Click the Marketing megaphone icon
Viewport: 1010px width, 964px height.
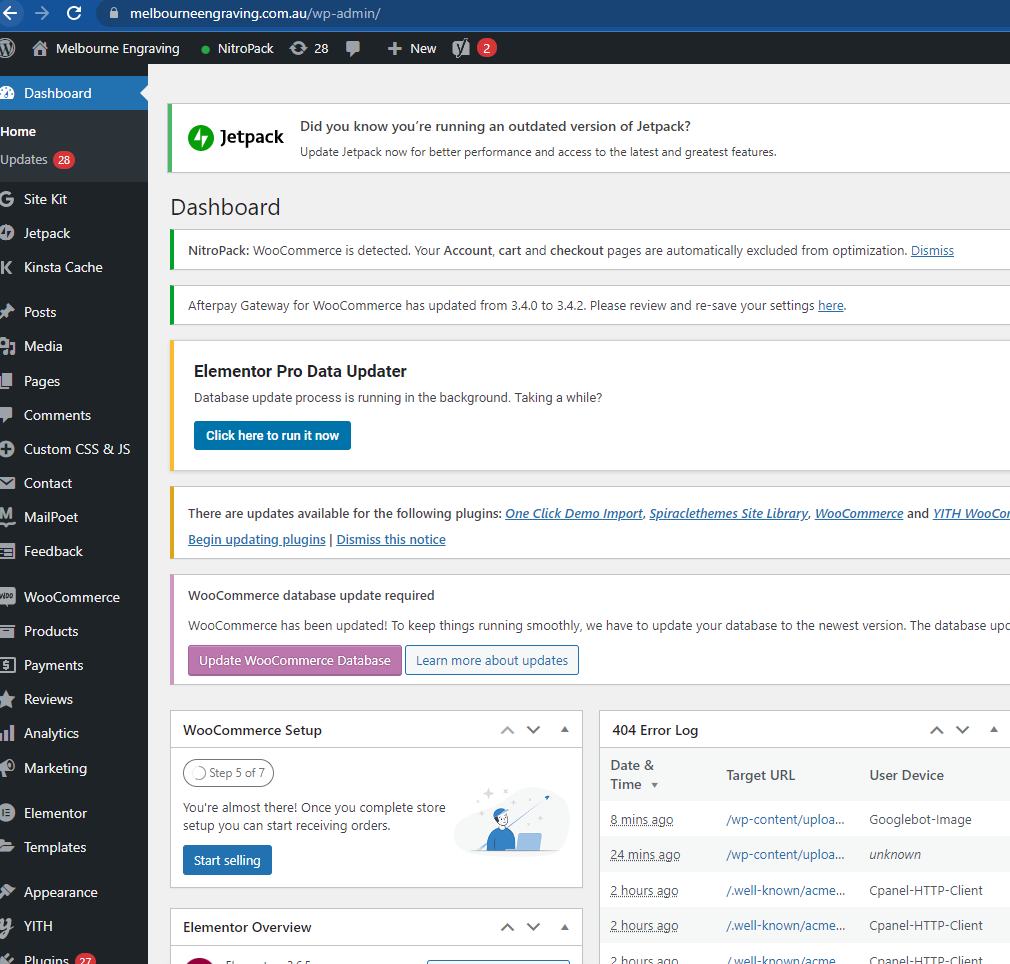tap(7, 768)
